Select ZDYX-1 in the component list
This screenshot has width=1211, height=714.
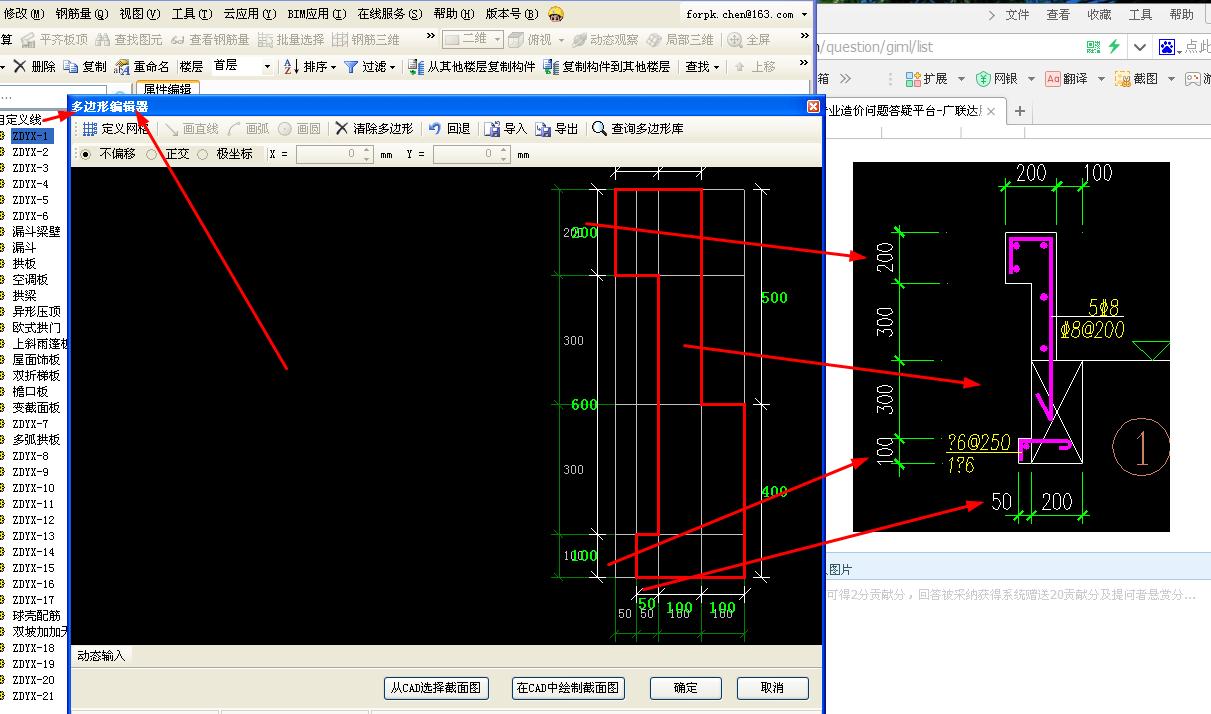[30, 136]
